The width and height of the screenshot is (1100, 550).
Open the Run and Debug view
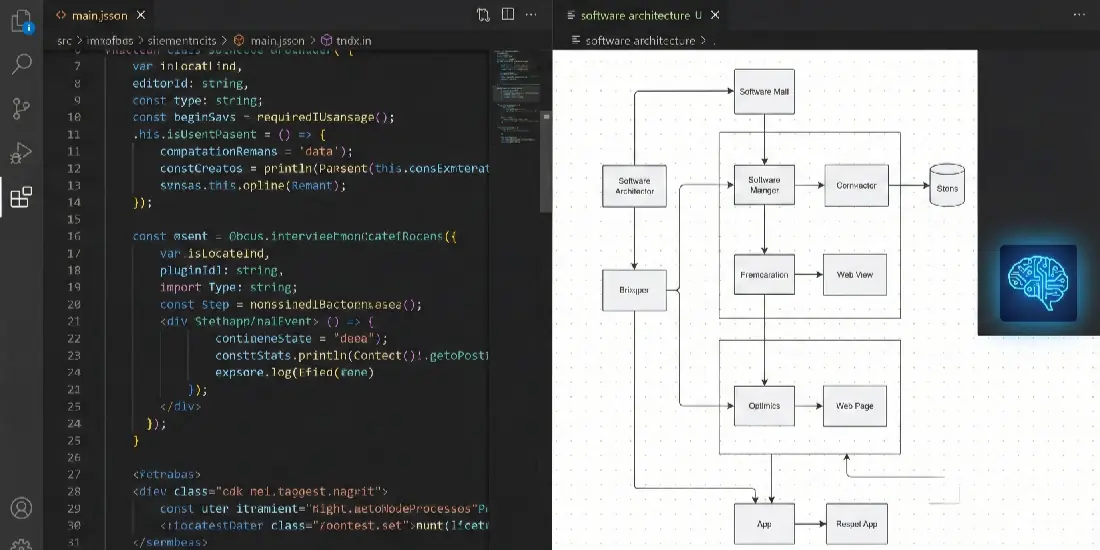point(21,153)
